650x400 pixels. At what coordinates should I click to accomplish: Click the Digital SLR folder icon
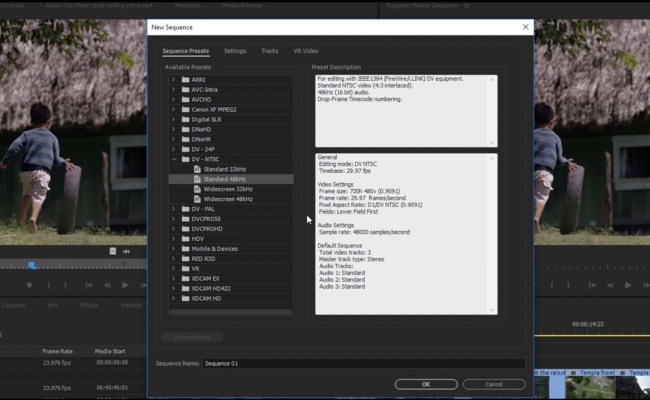tap(185, 119)
